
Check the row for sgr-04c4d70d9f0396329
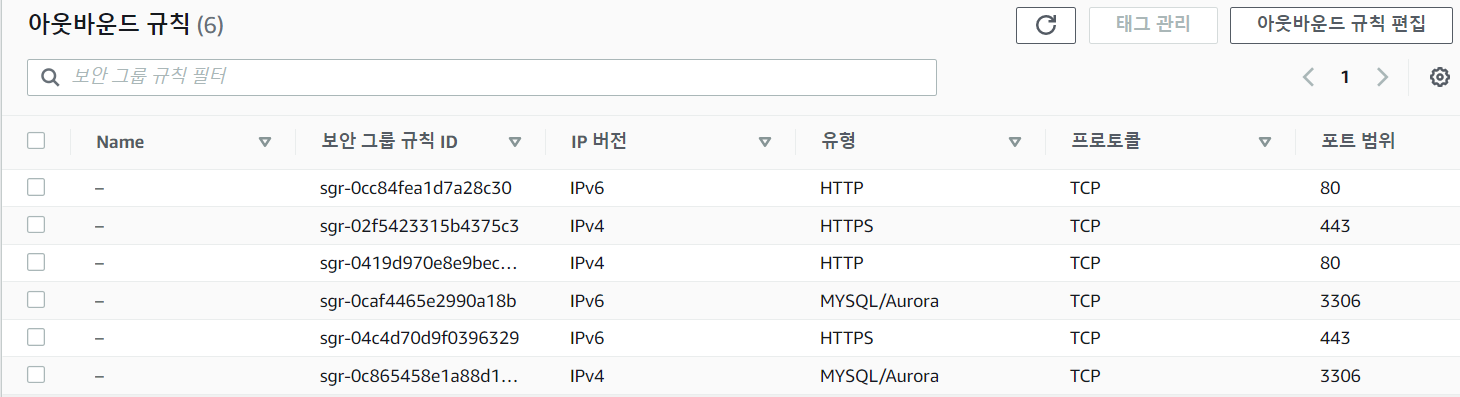click(36, 338)
